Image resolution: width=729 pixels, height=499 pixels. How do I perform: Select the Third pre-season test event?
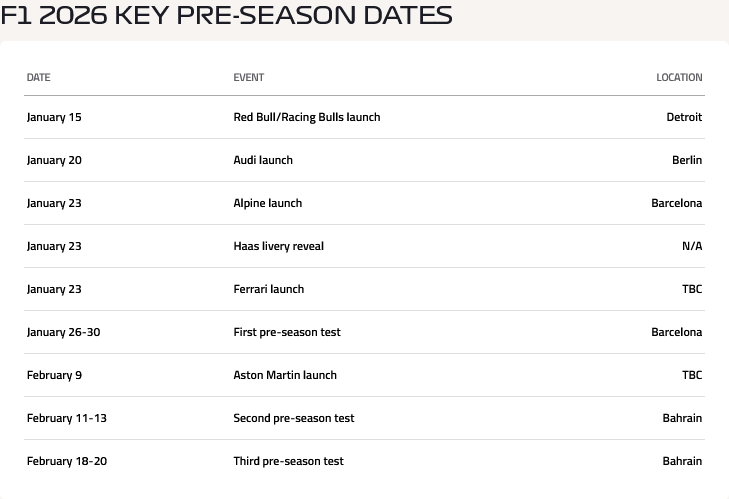(288, 461)
